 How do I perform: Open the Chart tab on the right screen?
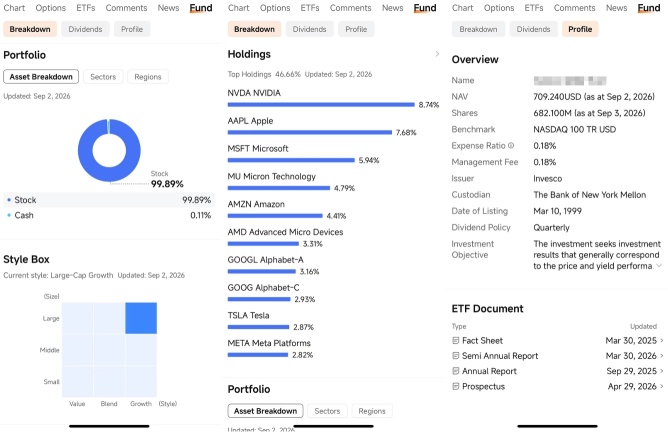pyautogui.click(x=462, y=8)
